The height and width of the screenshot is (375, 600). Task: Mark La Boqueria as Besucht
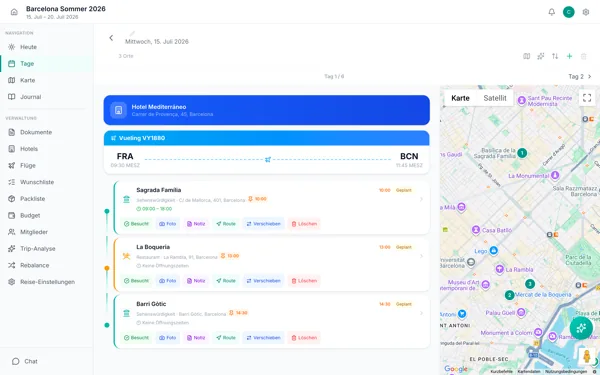pyautogui.click(x=136, y=281)
